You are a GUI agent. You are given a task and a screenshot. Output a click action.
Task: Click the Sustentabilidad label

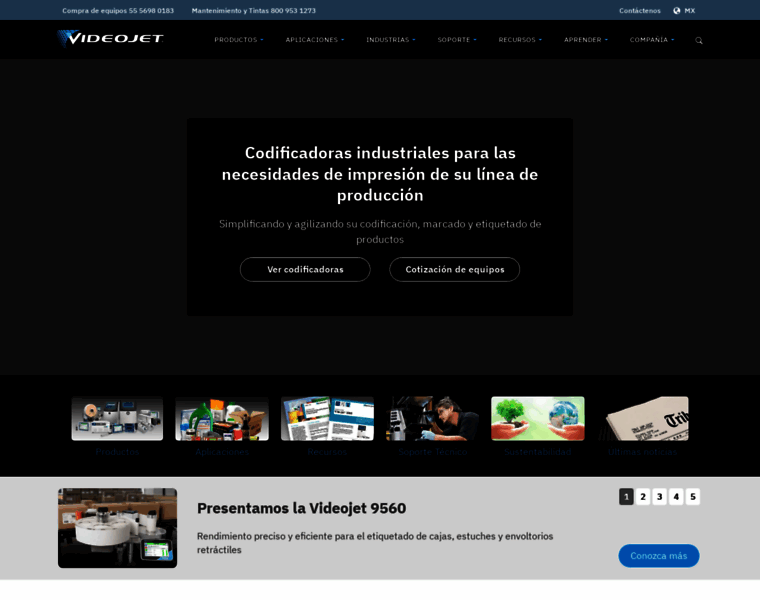tap(538, 452)
